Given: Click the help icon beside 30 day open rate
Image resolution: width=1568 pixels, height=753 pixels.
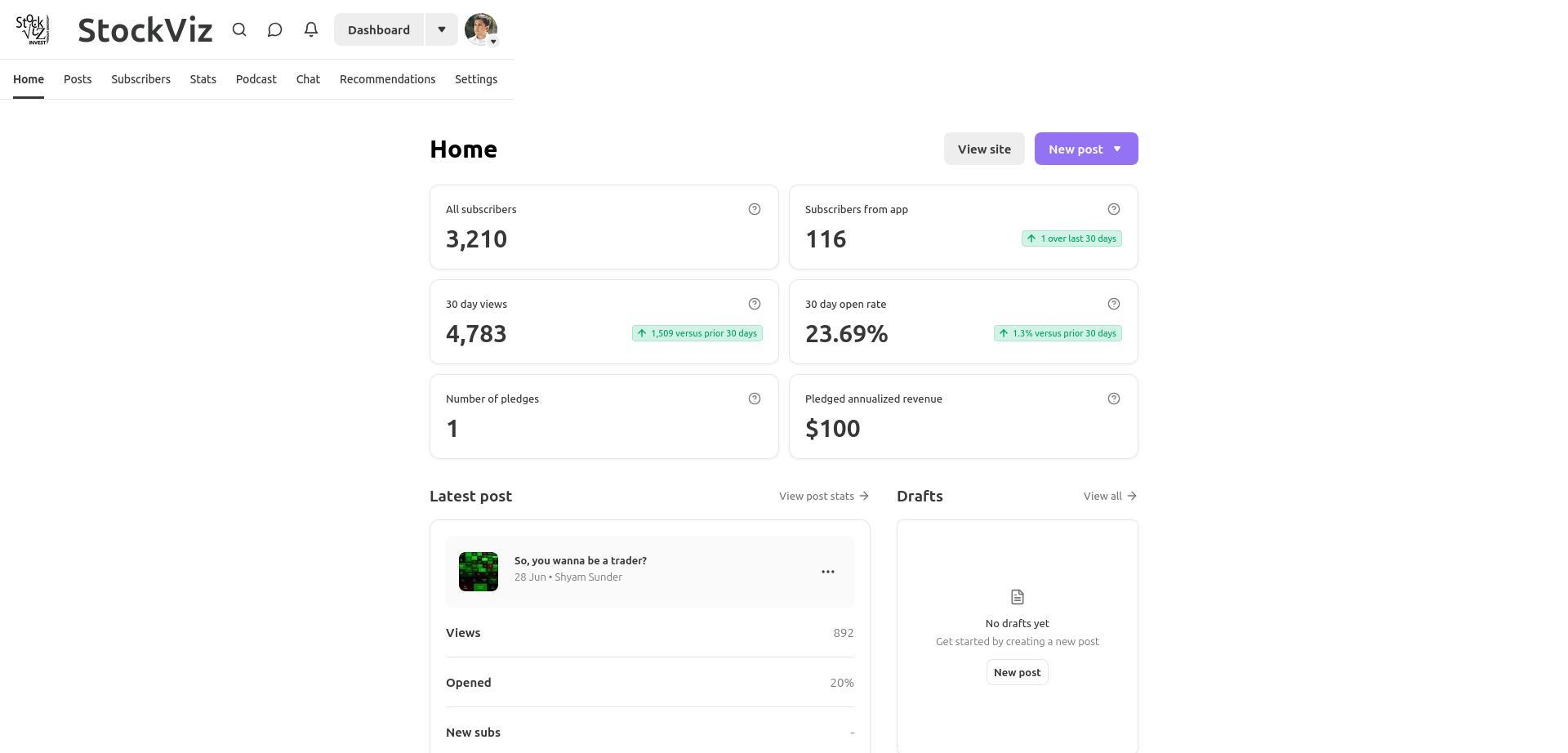Looking at the screenshot, I should point(1113,303).
